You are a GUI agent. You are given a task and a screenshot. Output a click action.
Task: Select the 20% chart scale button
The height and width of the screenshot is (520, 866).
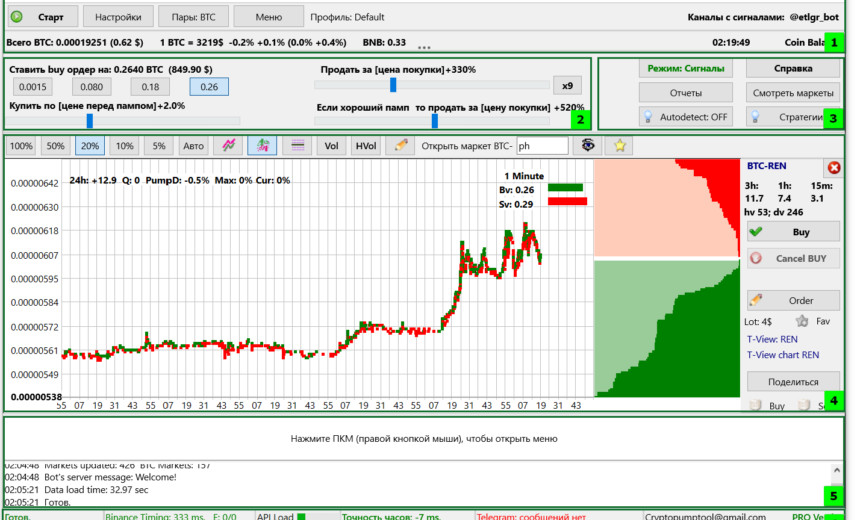[x=89, y=146]
